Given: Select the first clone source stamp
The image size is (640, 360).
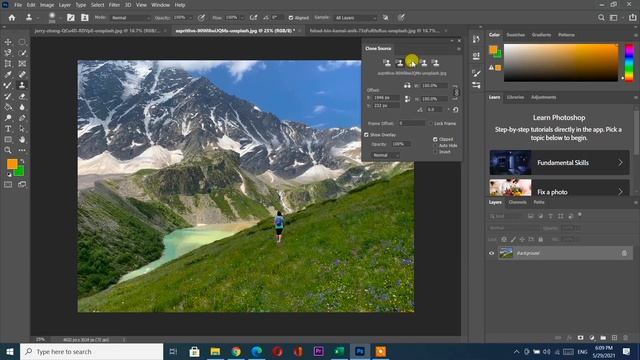Looking at the screenshot, I should (x=387, y=63).
